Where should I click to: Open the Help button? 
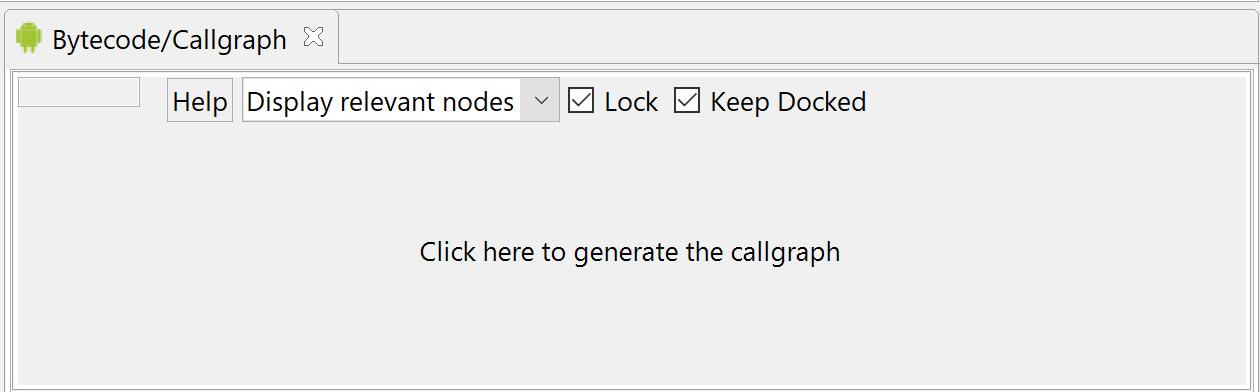coord(200,101)
